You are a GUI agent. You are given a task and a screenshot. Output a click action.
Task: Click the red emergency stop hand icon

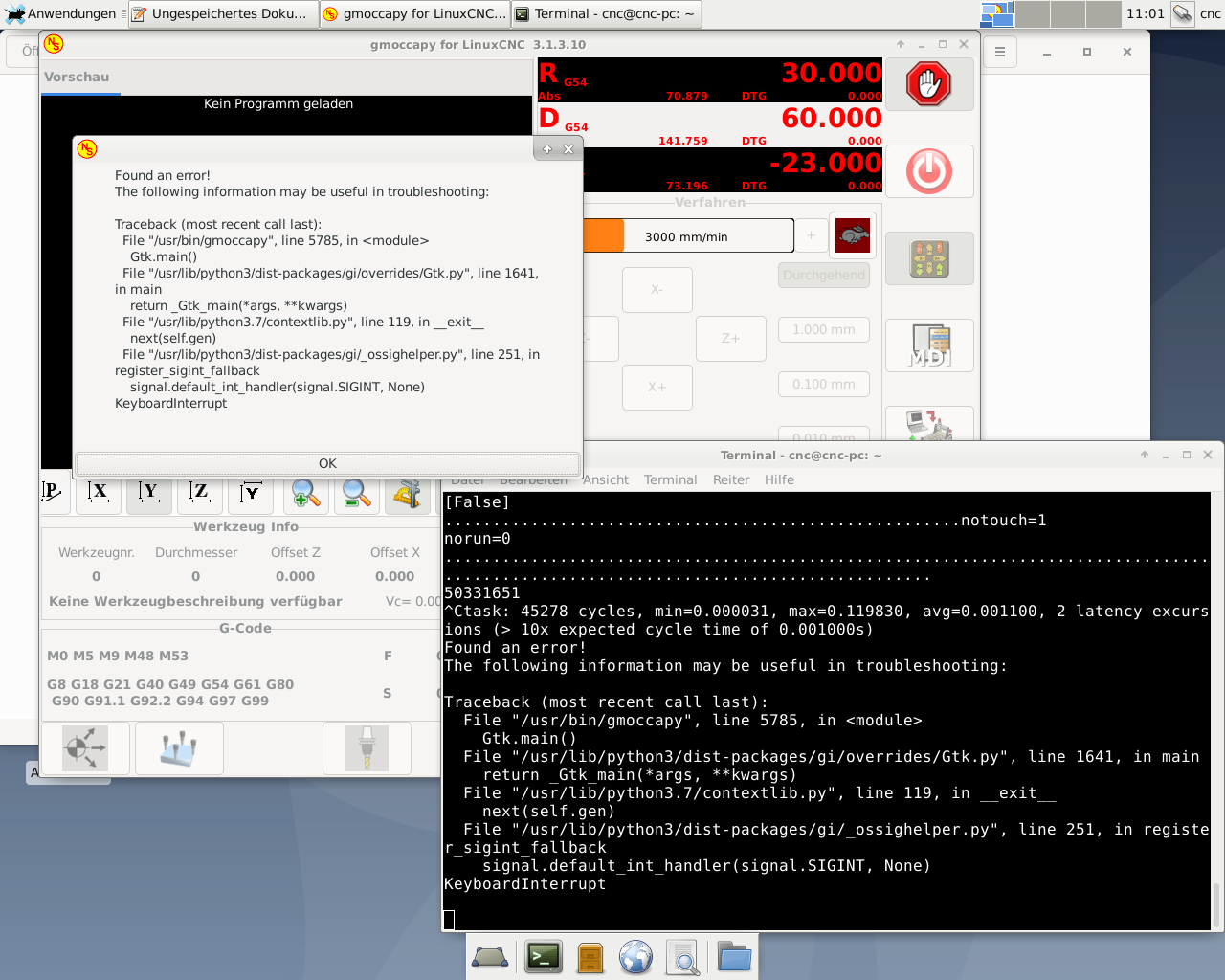pyautogui.click(x=929, y=84)
